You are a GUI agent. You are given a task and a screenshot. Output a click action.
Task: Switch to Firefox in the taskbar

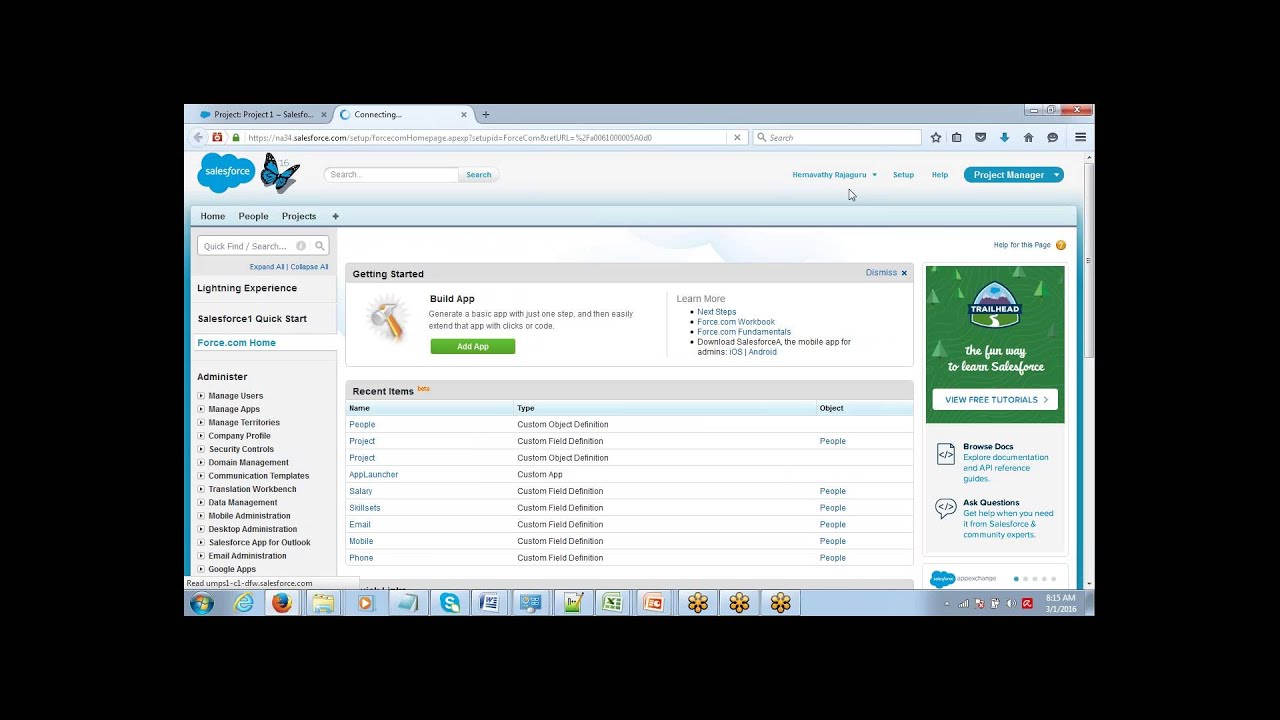click(x=282, y=603)
